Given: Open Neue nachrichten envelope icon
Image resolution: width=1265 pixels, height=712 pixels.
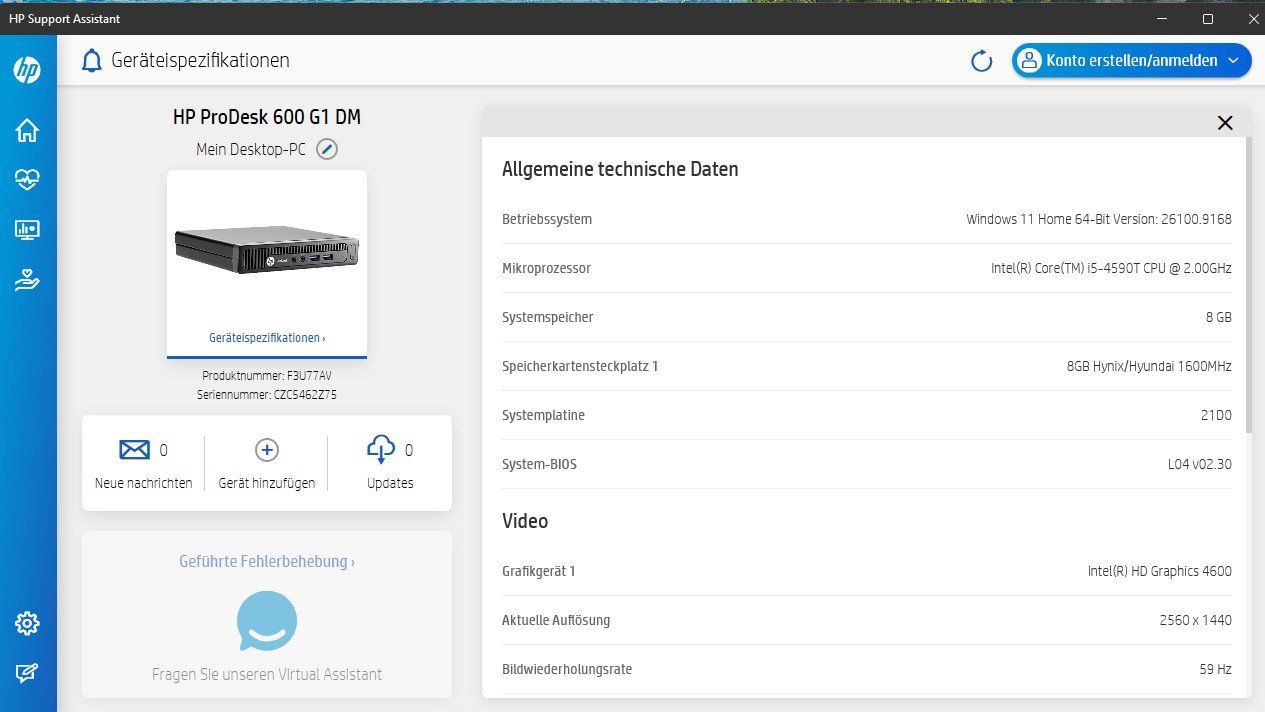Looking at the screenshot, I should point(134,450).
